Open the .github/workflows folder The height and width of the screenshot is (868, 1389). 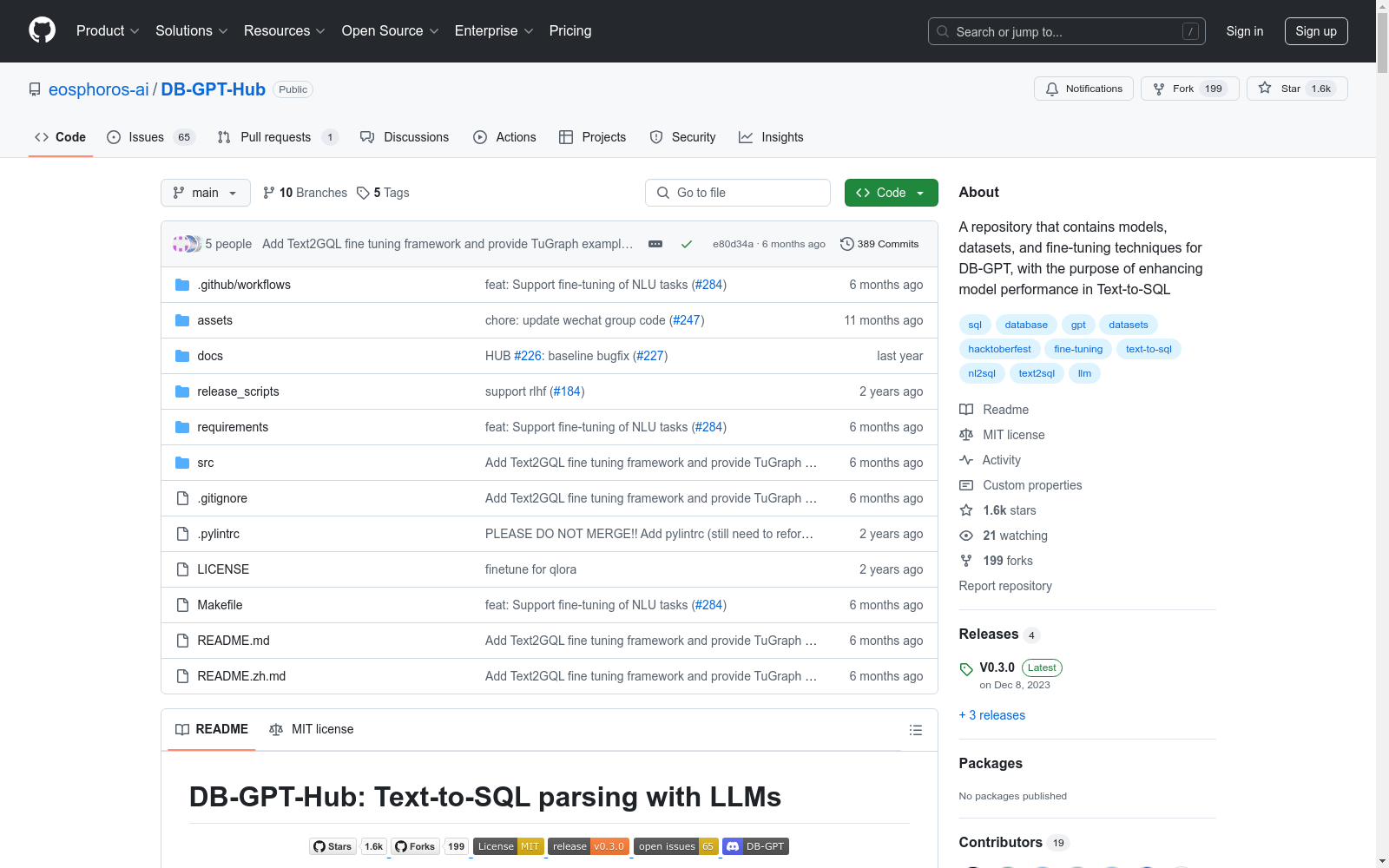pyautogui.click(x=244, y=285)
